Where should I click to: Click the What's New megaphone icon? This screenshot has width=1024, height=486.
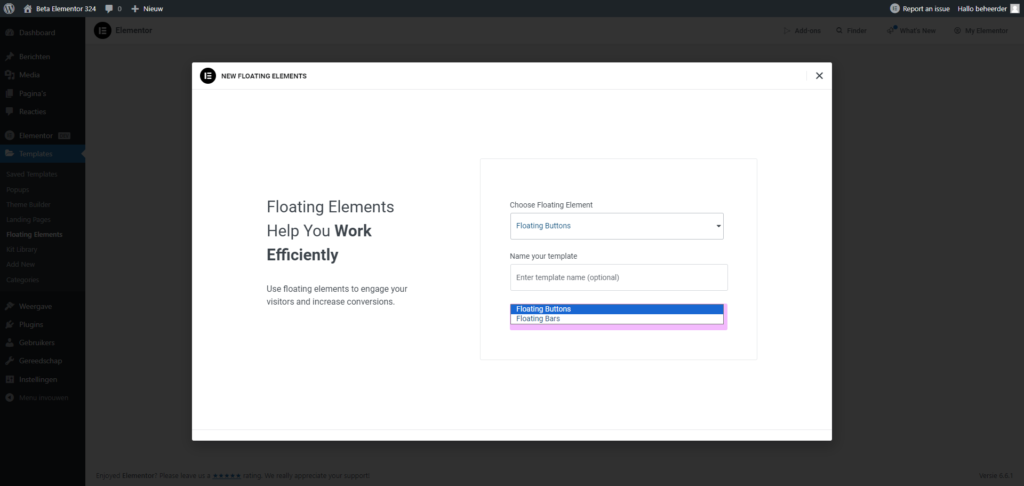click(x=891, y=31)
